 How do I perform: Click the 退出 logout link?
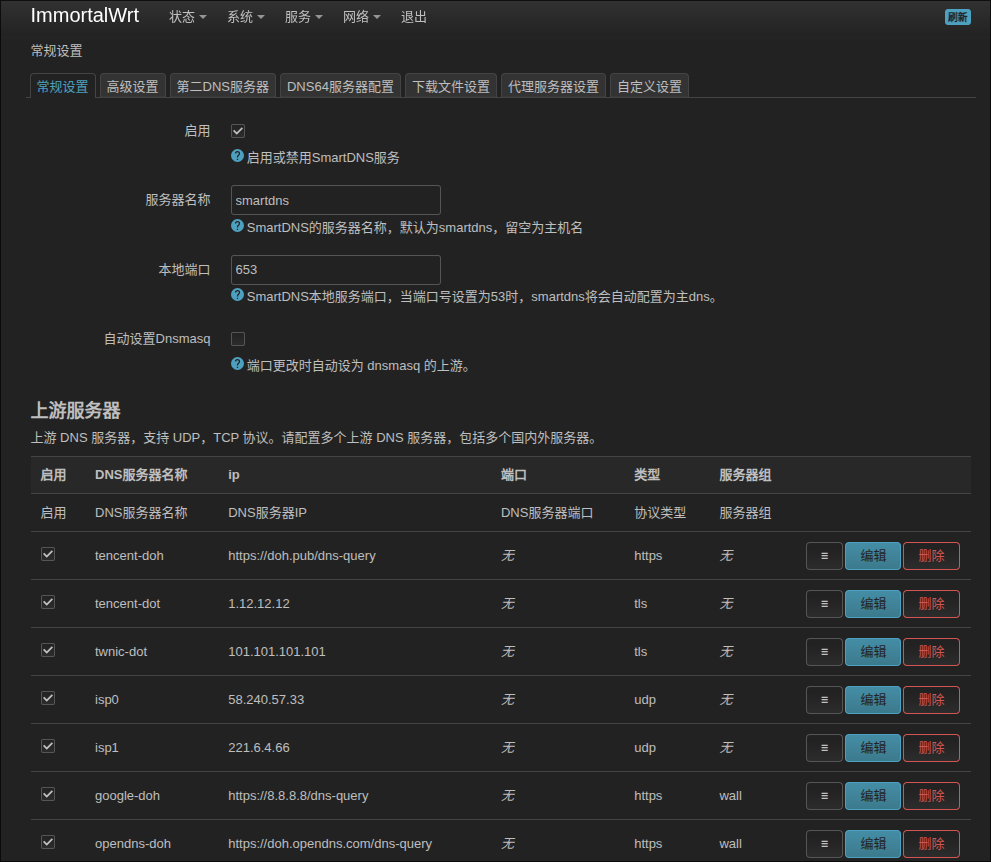tap(414, 17)
